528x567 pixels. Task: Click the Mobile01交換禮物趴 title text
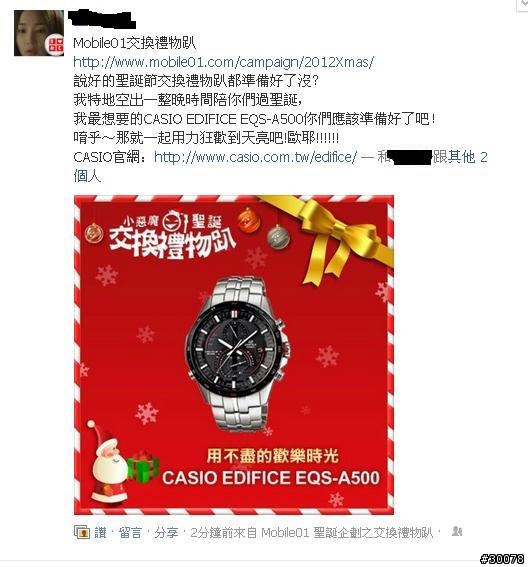[x=135, y=43]
